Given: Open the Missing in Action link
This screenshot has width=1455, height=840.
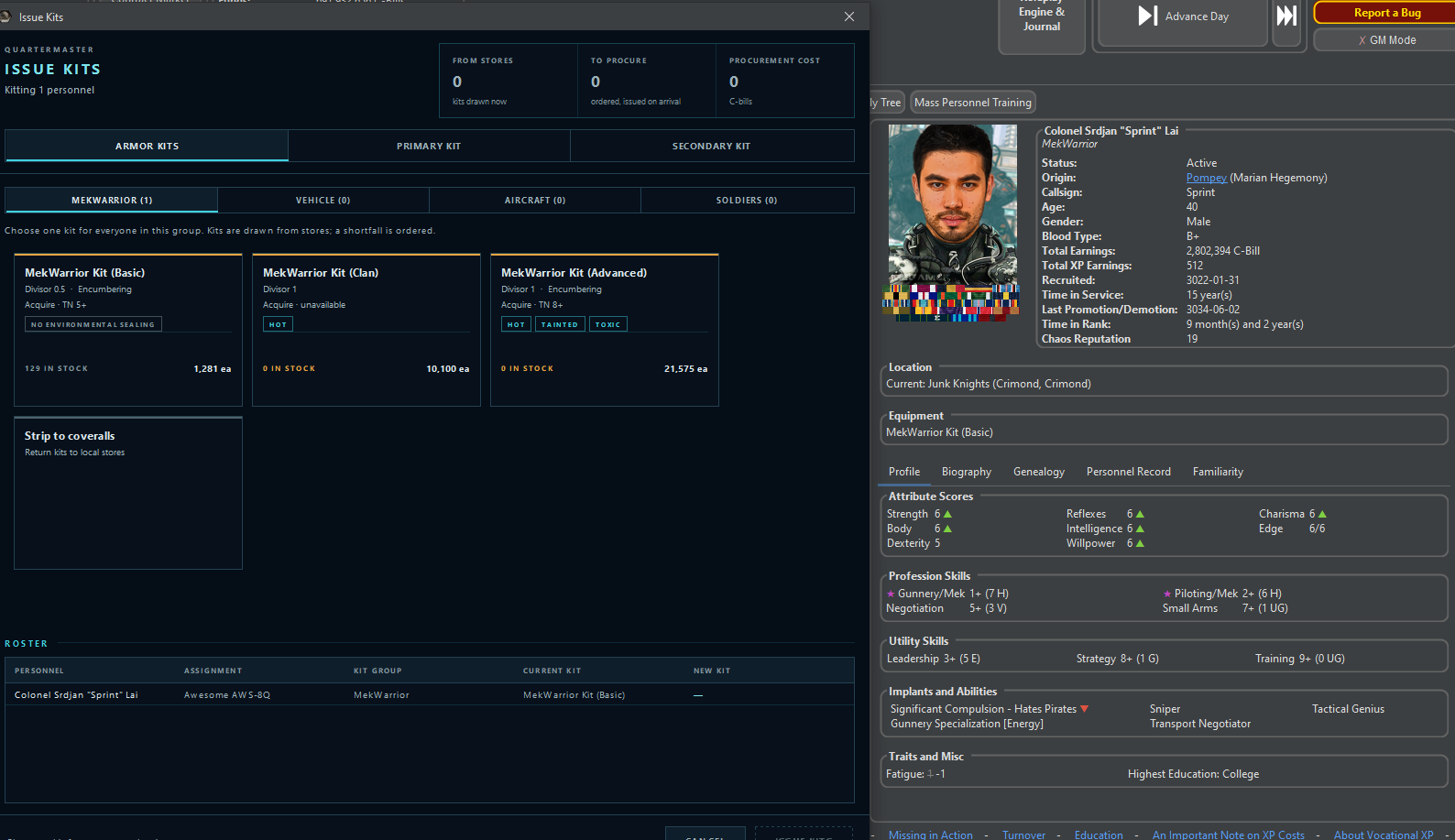Looking at the screenshot, I should click(x=931, y=835).
